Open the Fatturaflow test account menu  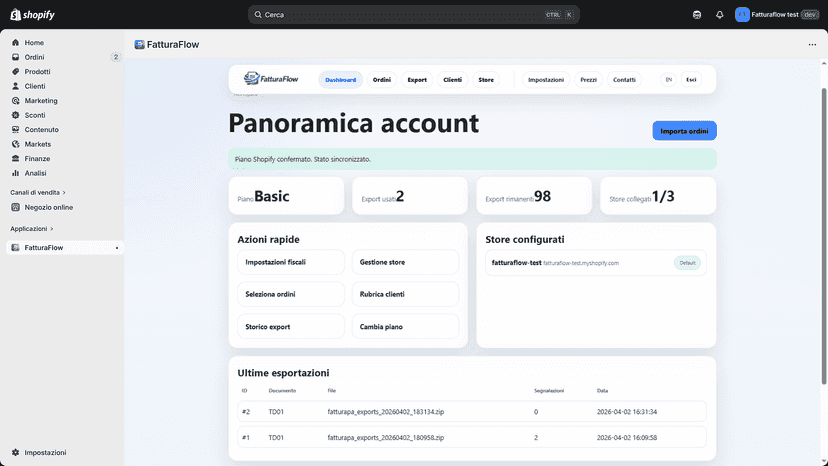777,15
